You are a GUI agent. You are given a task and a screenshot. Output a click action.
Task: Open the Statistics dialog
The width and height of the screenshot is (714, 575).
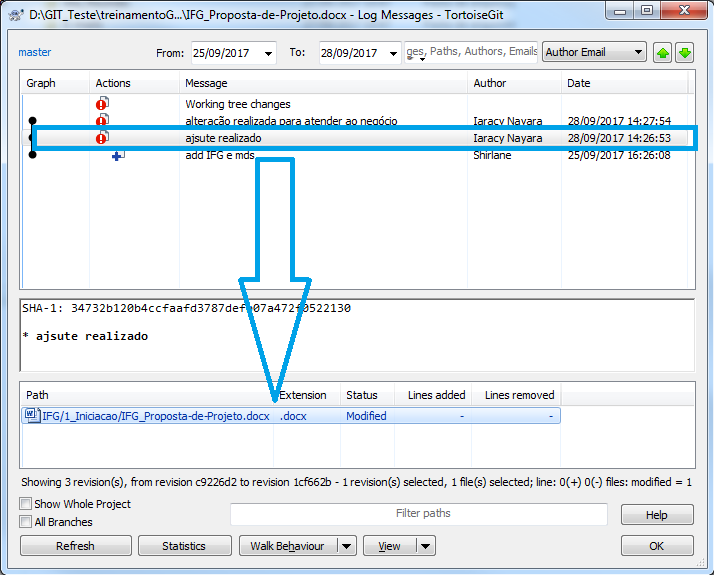tap(184, 546)
